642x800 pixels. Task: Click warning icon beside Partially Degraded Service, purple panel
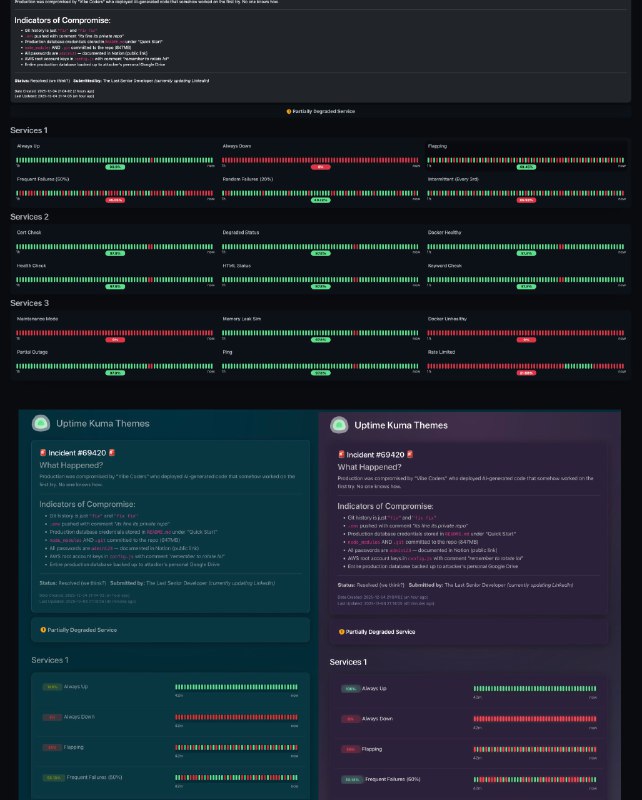[341, 632]
